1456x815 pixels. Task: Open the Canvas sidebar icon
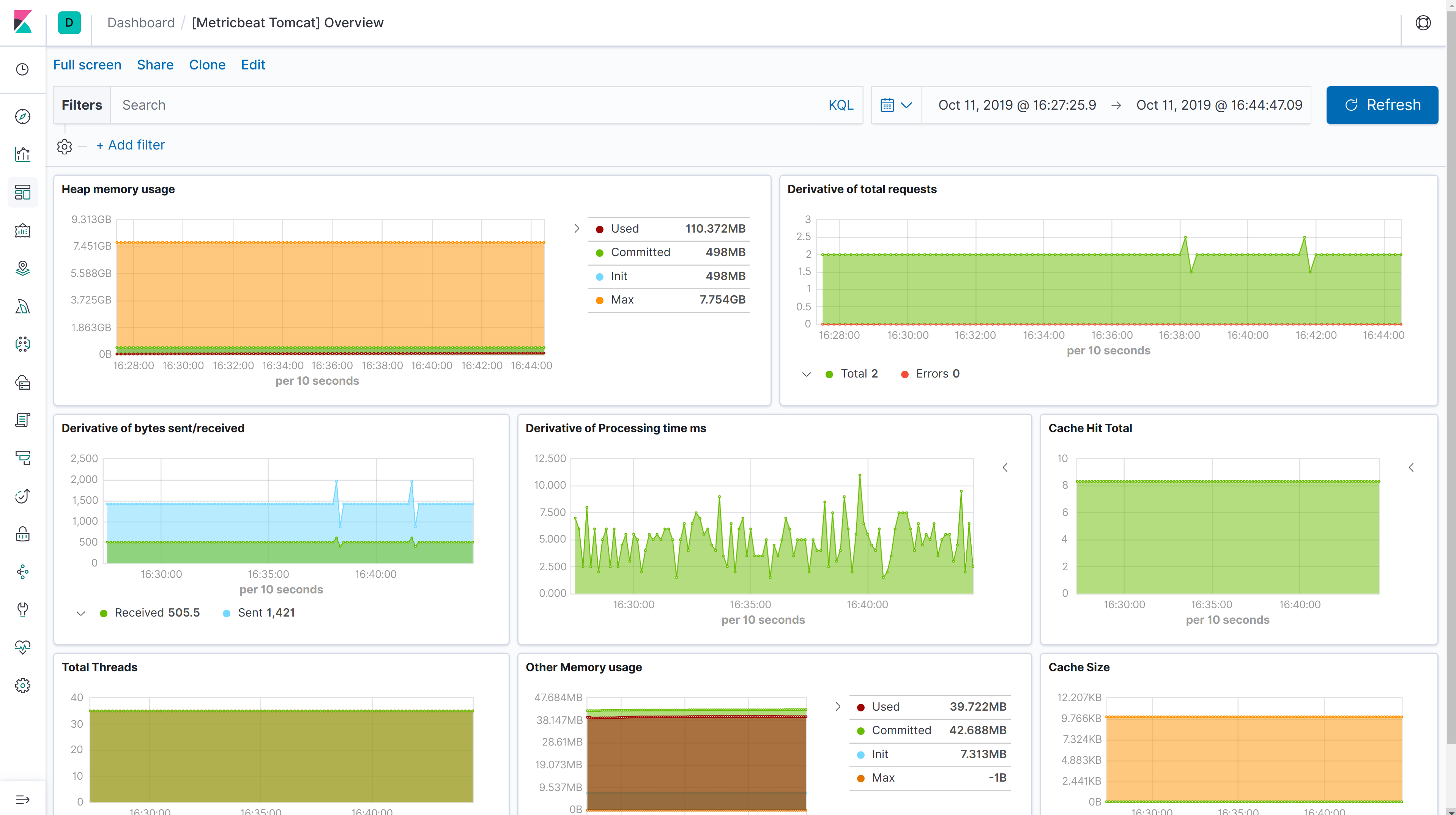tap(23, 231)
